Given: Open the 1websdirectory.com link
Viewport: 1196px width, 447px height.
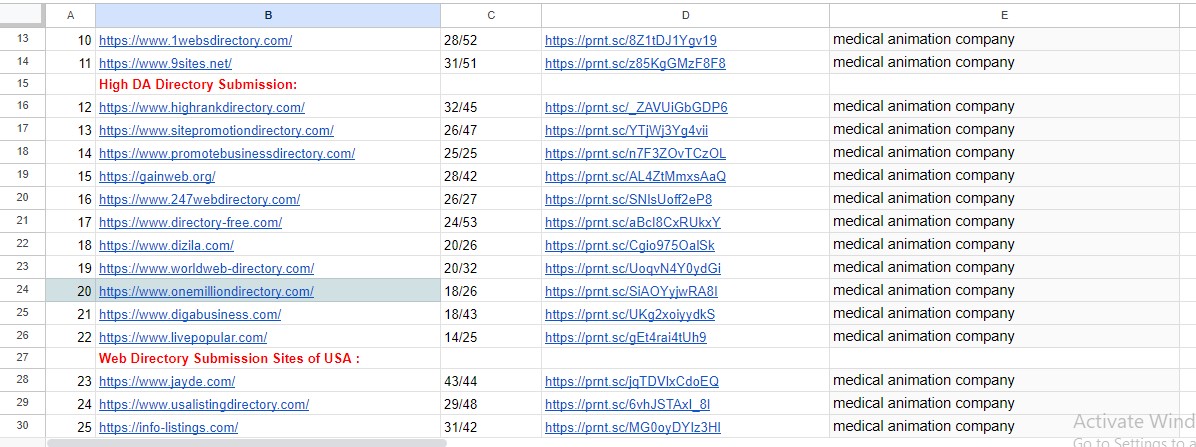Looking at the screenshot, I should (x=195, y=41).
